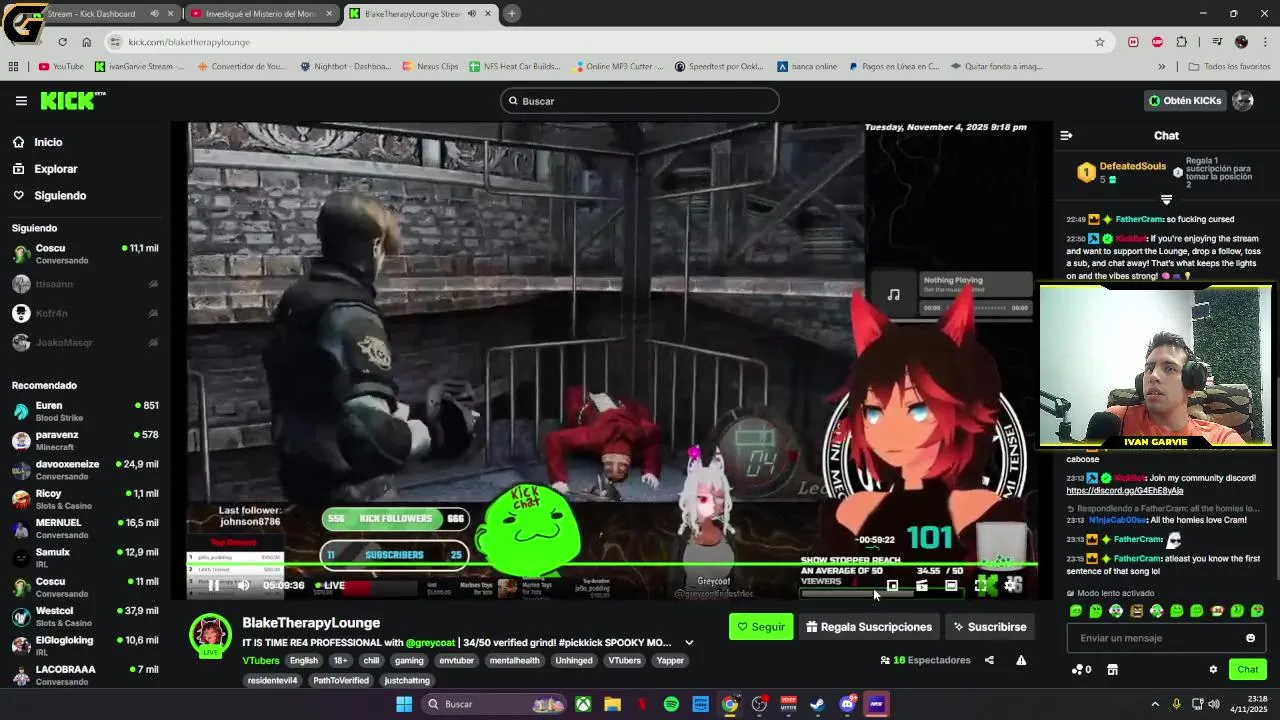The width and height of the screenshot is (1280, 720).
Task: Open Todos los favoritos folder
Action: pyautogui.click(x=1230, y=67)
